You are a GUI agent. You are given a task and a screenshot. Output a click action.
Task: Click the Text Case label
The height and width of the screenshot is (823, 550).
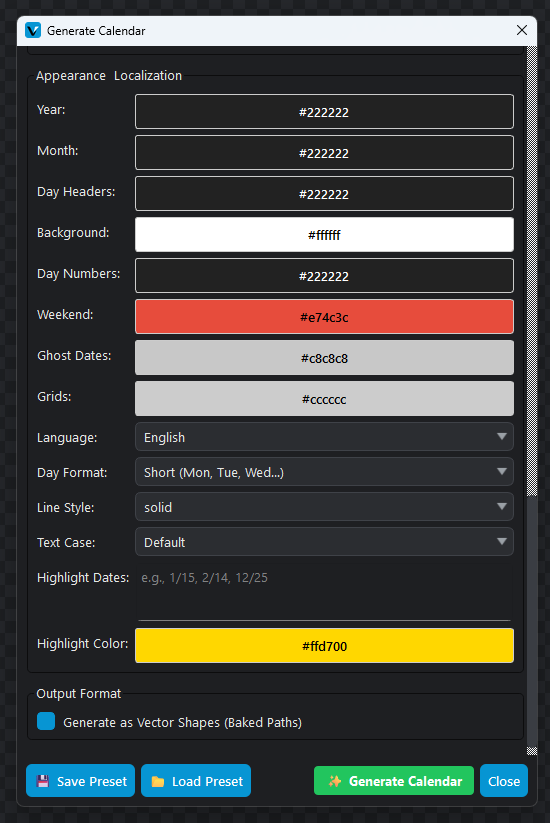66,542
